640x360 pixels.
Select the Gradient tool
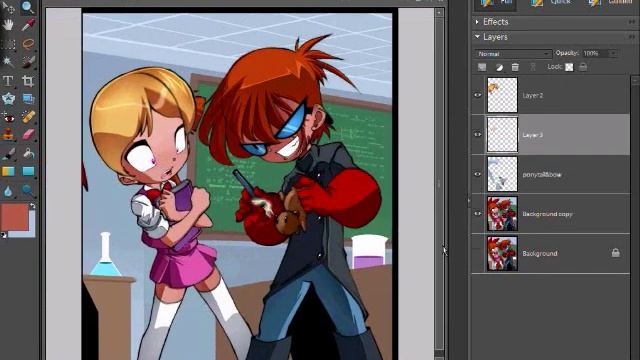click(x=8, y=171)
